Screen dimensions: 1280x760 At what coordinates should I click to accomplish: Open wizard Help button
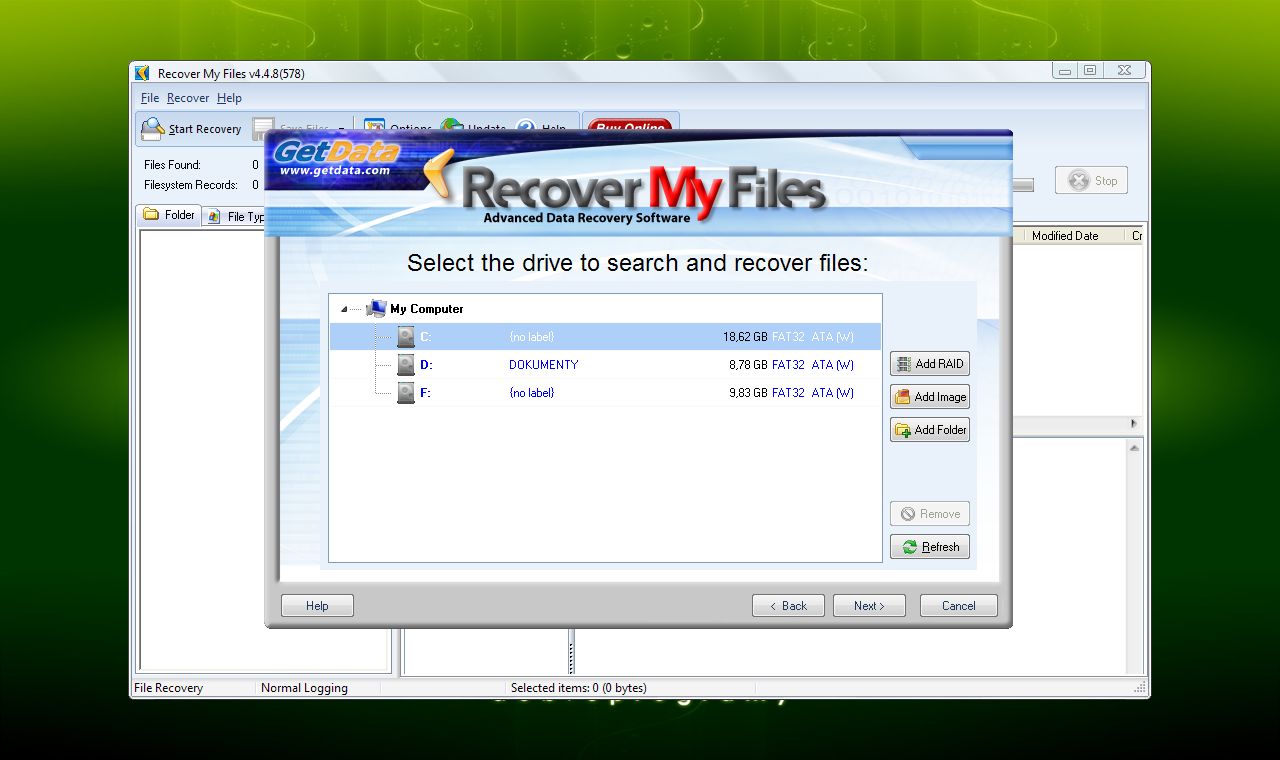(x=317, y=606)
